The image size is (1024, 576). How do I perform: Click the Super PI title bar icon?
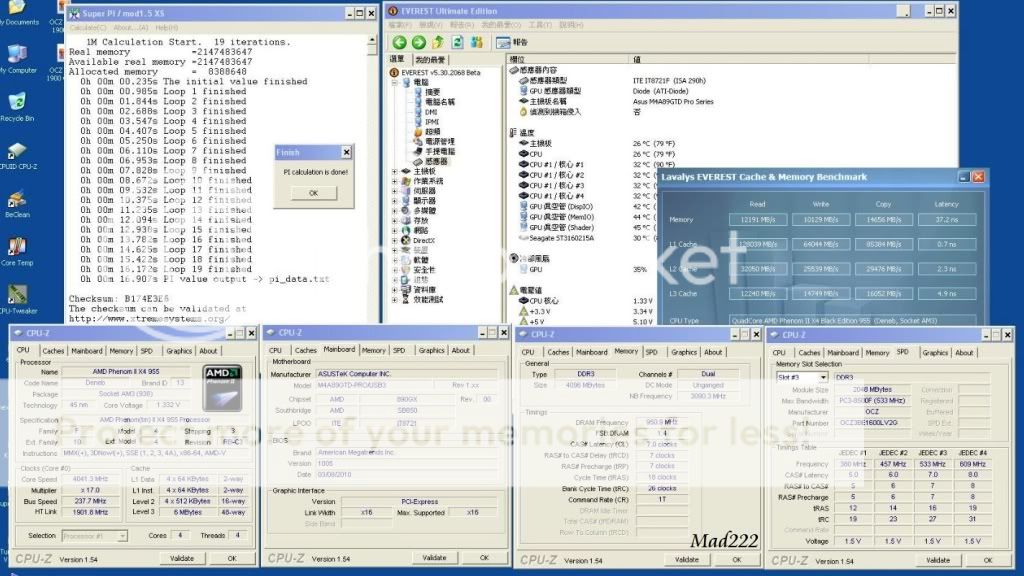pos(74,13)
